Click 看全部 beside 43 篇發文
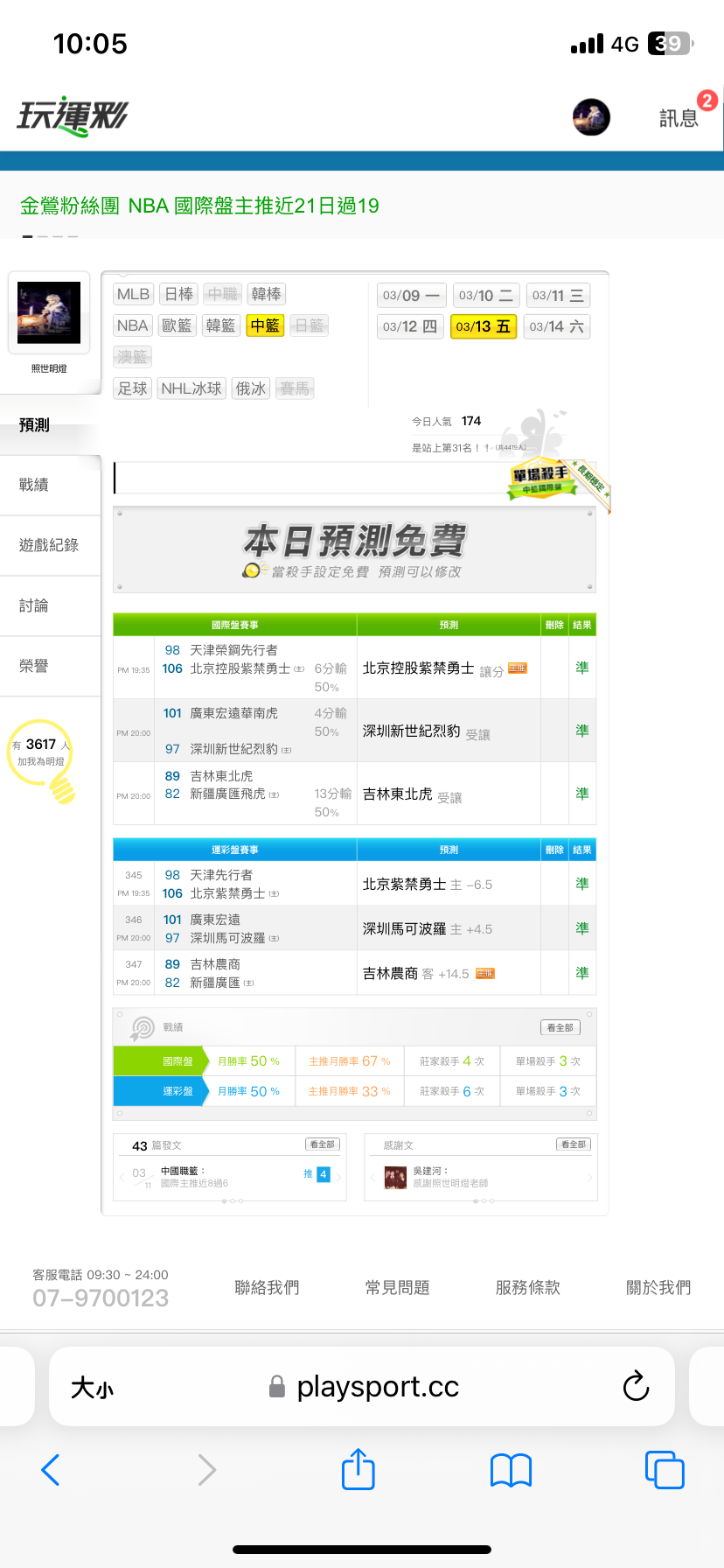 pyautogui.click(x=323, y=1144)
